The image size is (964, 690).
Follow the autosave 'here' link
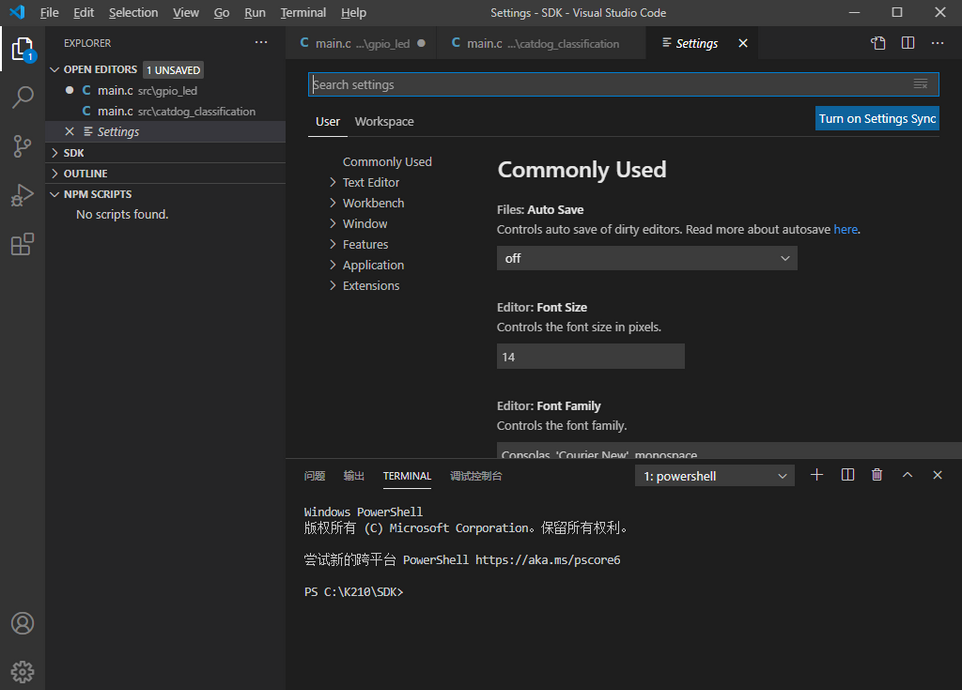pos(845,229)
